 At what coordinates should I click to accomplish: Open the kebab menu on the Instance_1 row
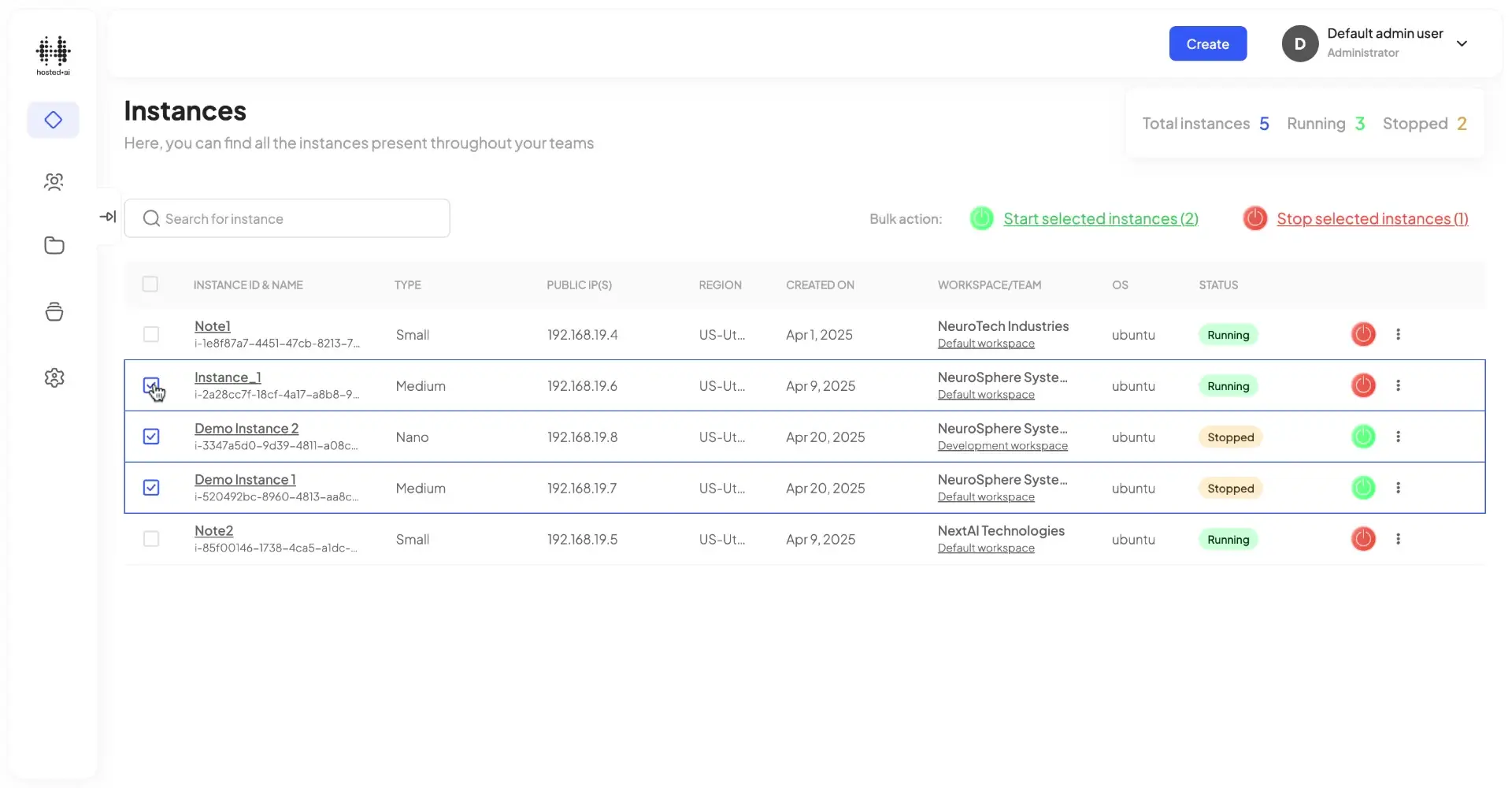(x=1398, y=385)
